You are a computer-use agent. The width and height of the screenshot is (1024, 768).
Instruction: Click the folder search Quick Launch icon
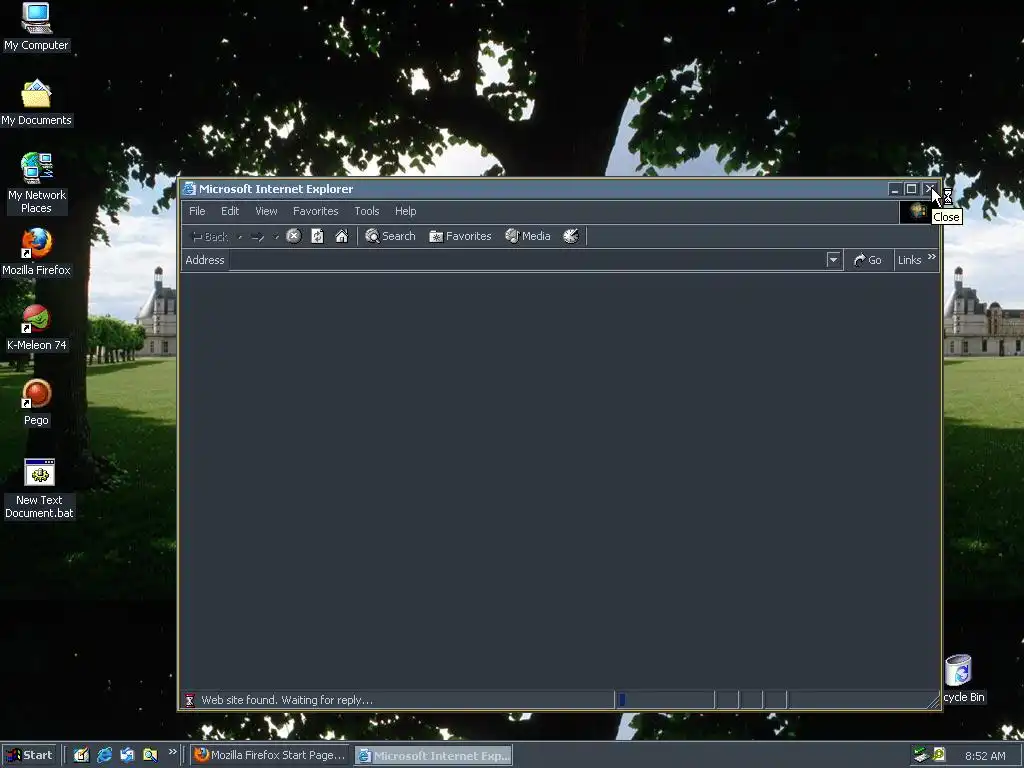click(x=150, y=755)
